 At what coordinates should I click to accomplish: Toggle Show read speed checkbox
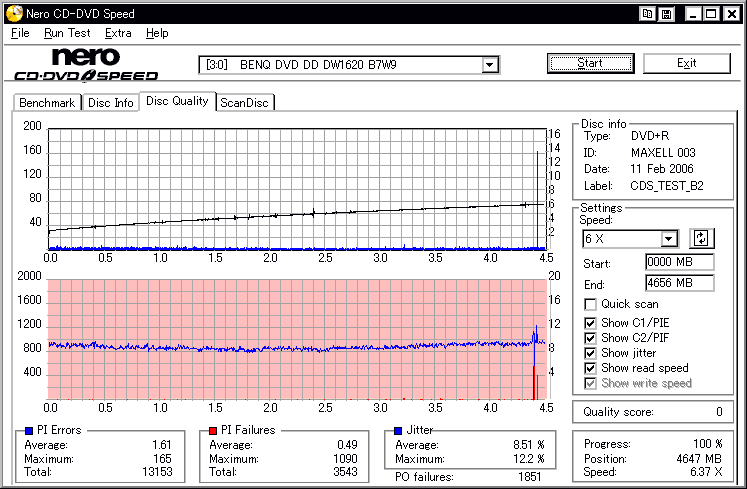590,368
